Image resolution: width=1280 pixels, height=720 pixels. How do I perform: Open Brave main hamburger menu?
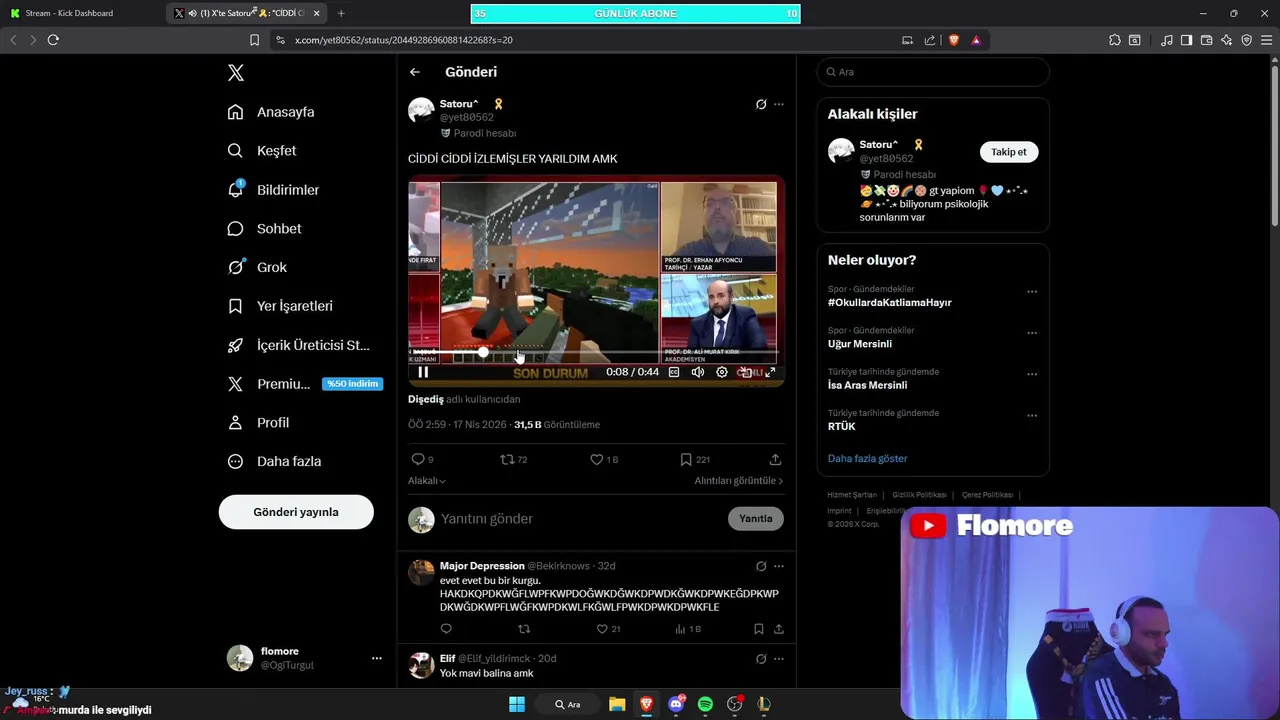pos(1266,40)
